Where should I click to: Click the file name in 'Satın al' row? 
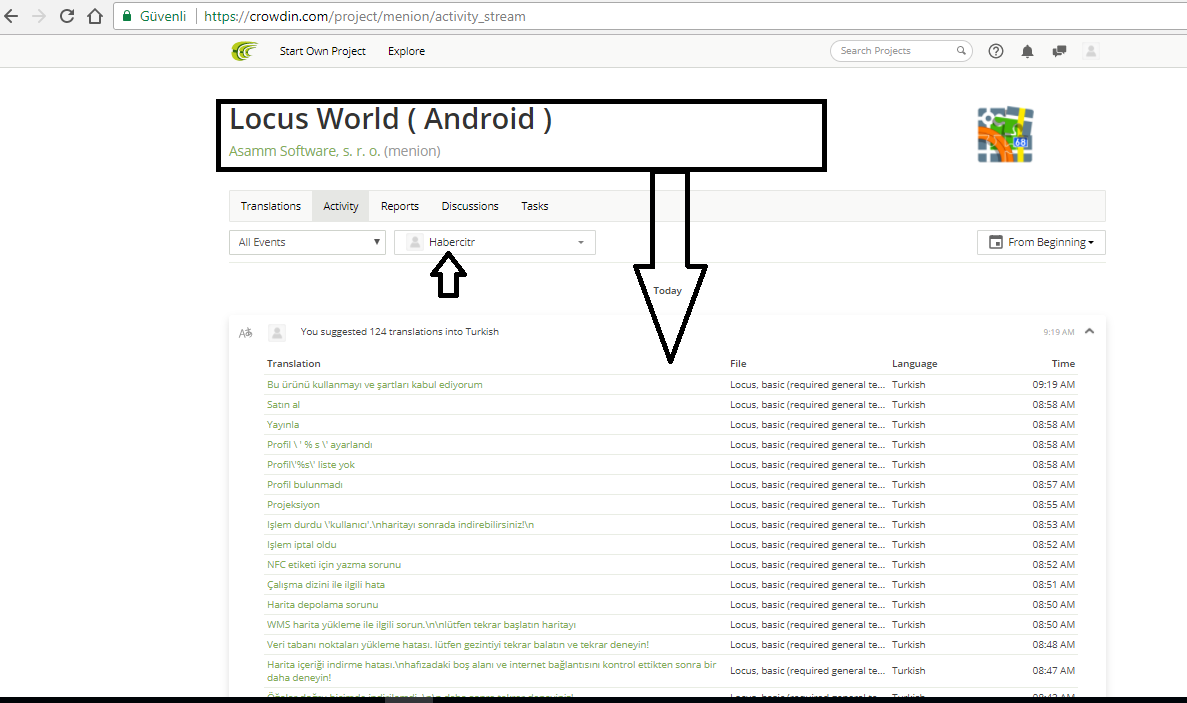(x=807, y=405)
